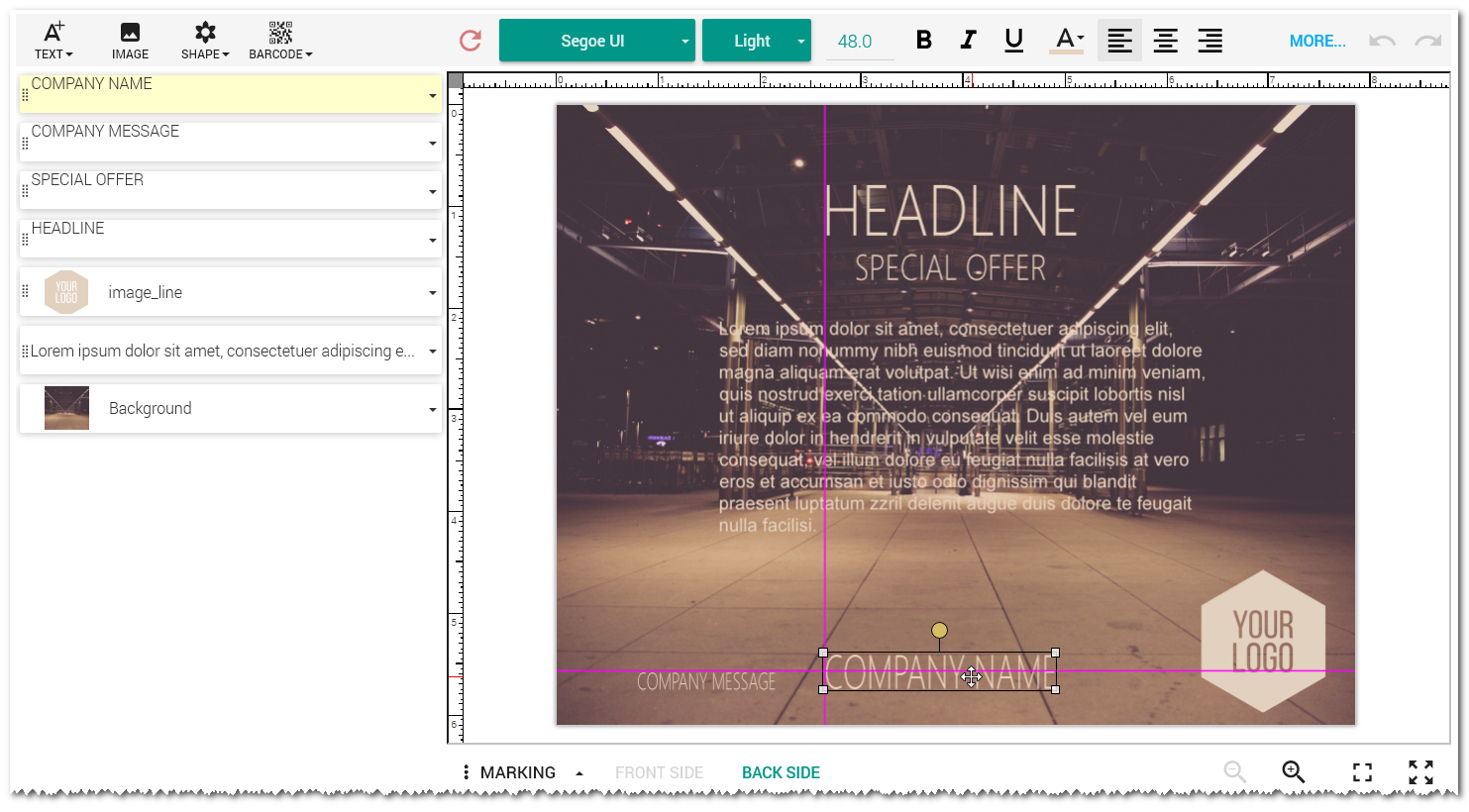The height and width of the screenshot is (812, 1469).
Task: Click the Lorem ipsum paragraph on canvas
Action: (962, 427)
